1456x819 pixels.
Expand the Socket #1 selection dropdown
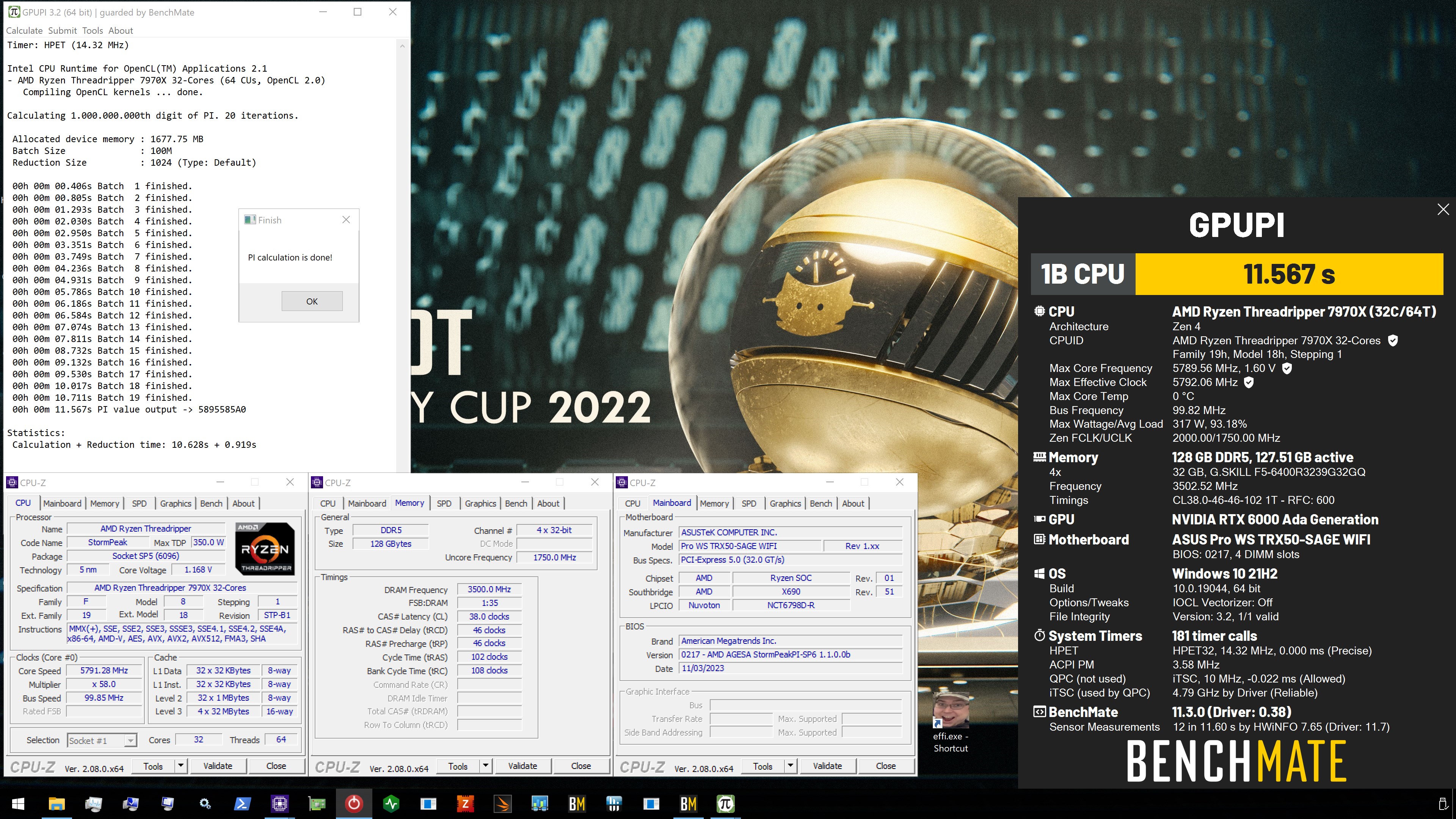tap(130, 741)
